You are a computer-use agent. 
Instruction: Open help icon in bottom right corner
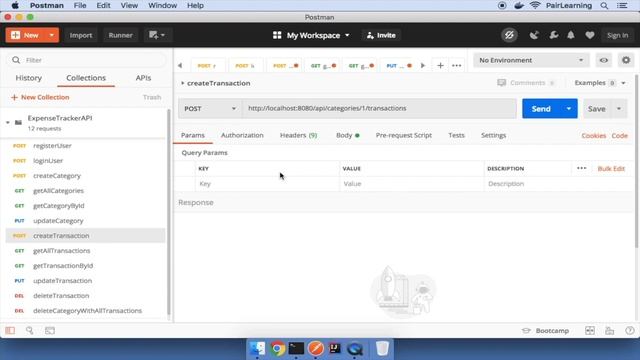pos(629,331)
